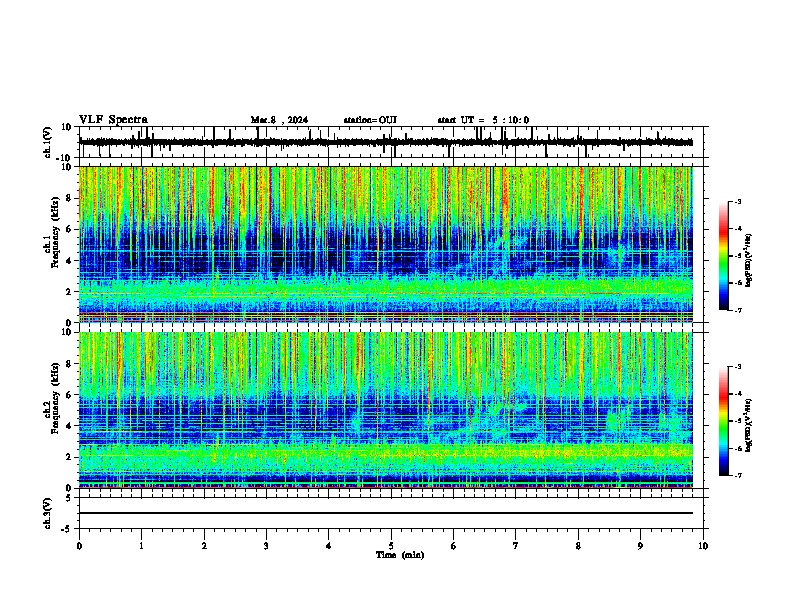Click the ch.2 log(PSD) color bar label
The width and height of the screenshot is (792, 612).
(x=748, y=425)
